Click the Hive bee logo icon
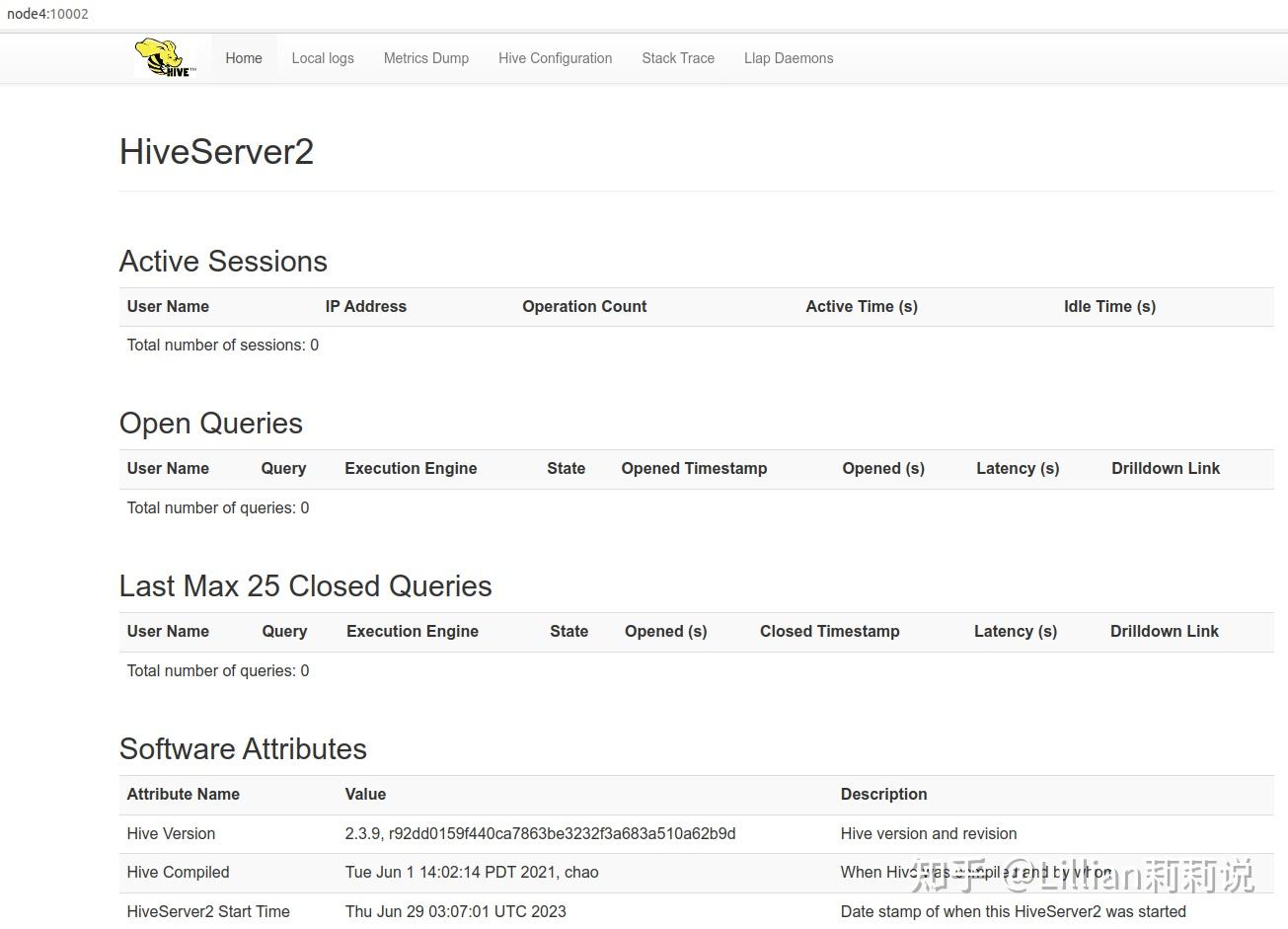 (x=165, y=58)
